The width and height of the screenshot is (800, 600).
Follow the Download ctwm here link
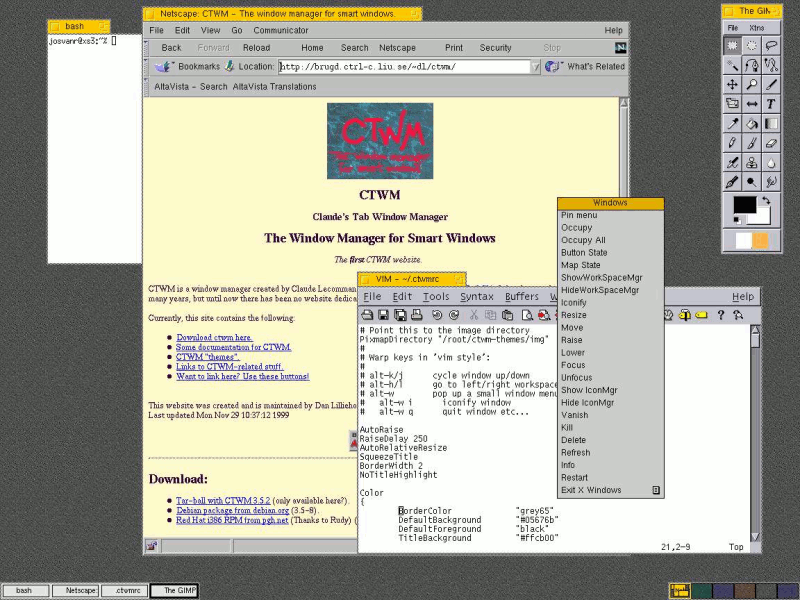(213, 337)
